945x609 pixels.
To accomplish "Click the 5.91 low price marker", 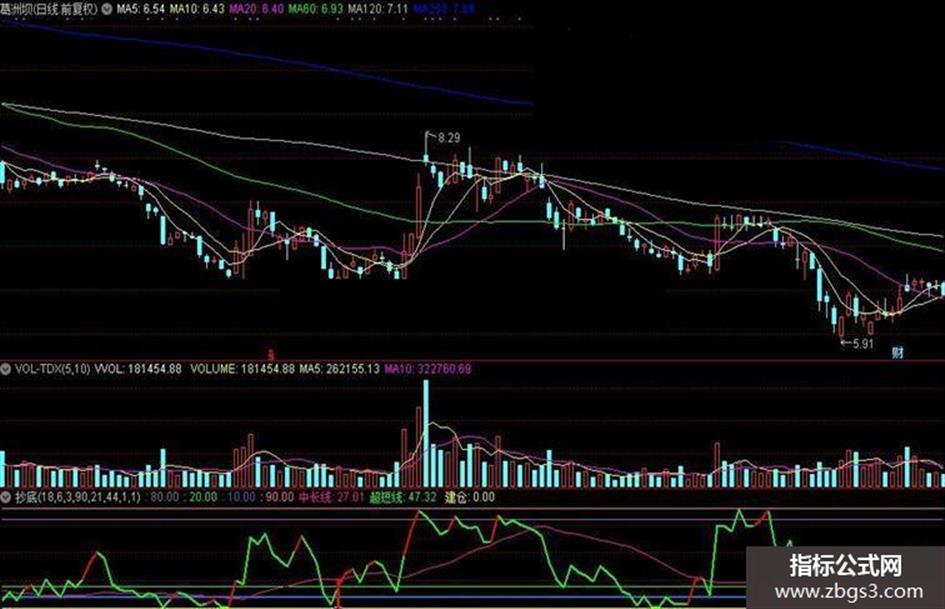I will [x=862, y=344].
